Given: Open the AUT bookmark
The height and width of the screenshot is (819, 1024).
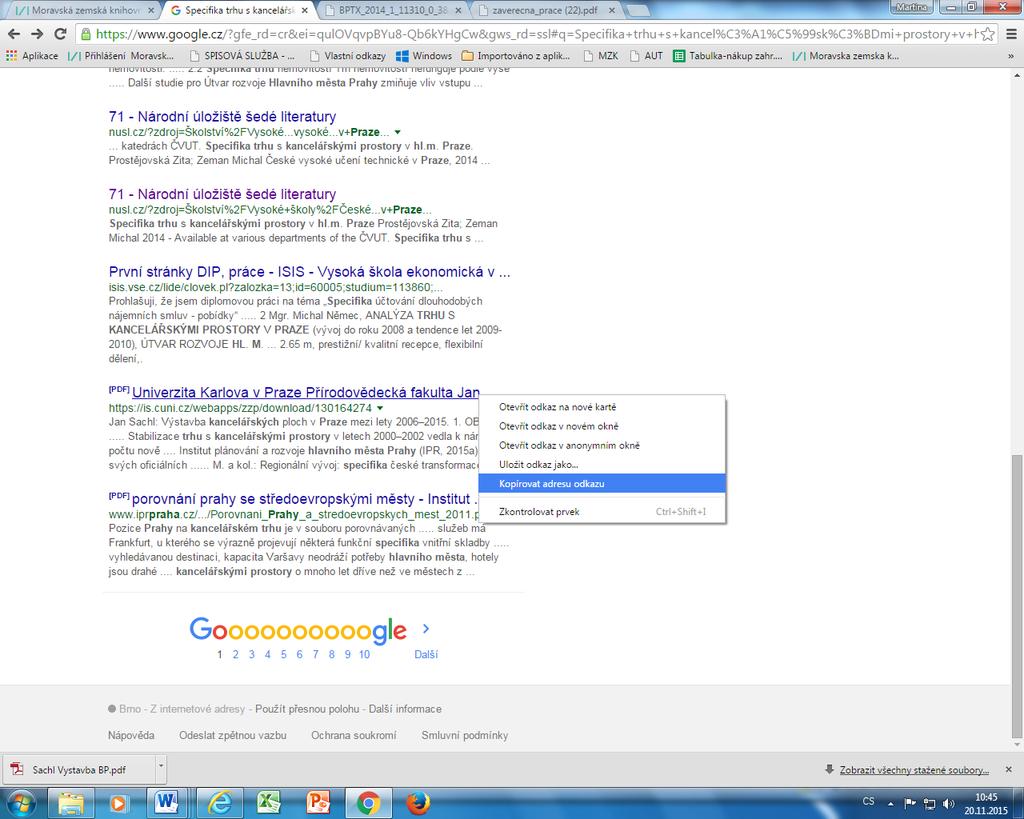Looking at the screenshot, I should [647, 56].
